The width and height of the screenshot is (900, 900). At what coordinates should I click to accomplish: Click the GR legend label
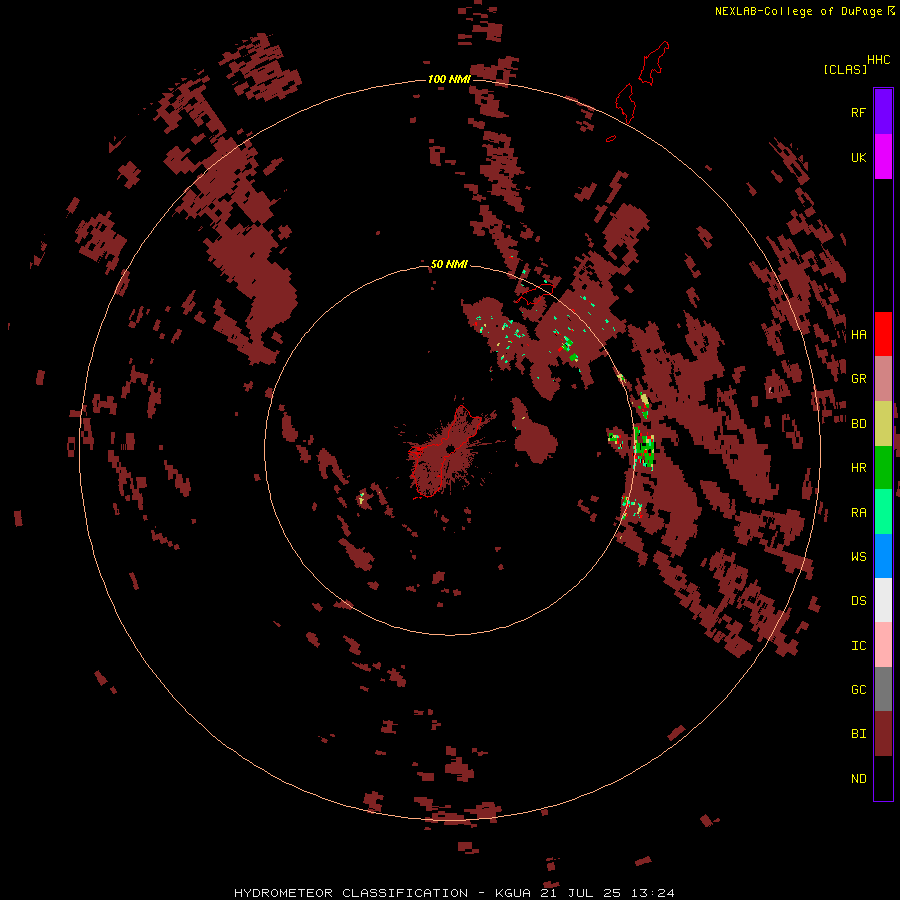858,379
